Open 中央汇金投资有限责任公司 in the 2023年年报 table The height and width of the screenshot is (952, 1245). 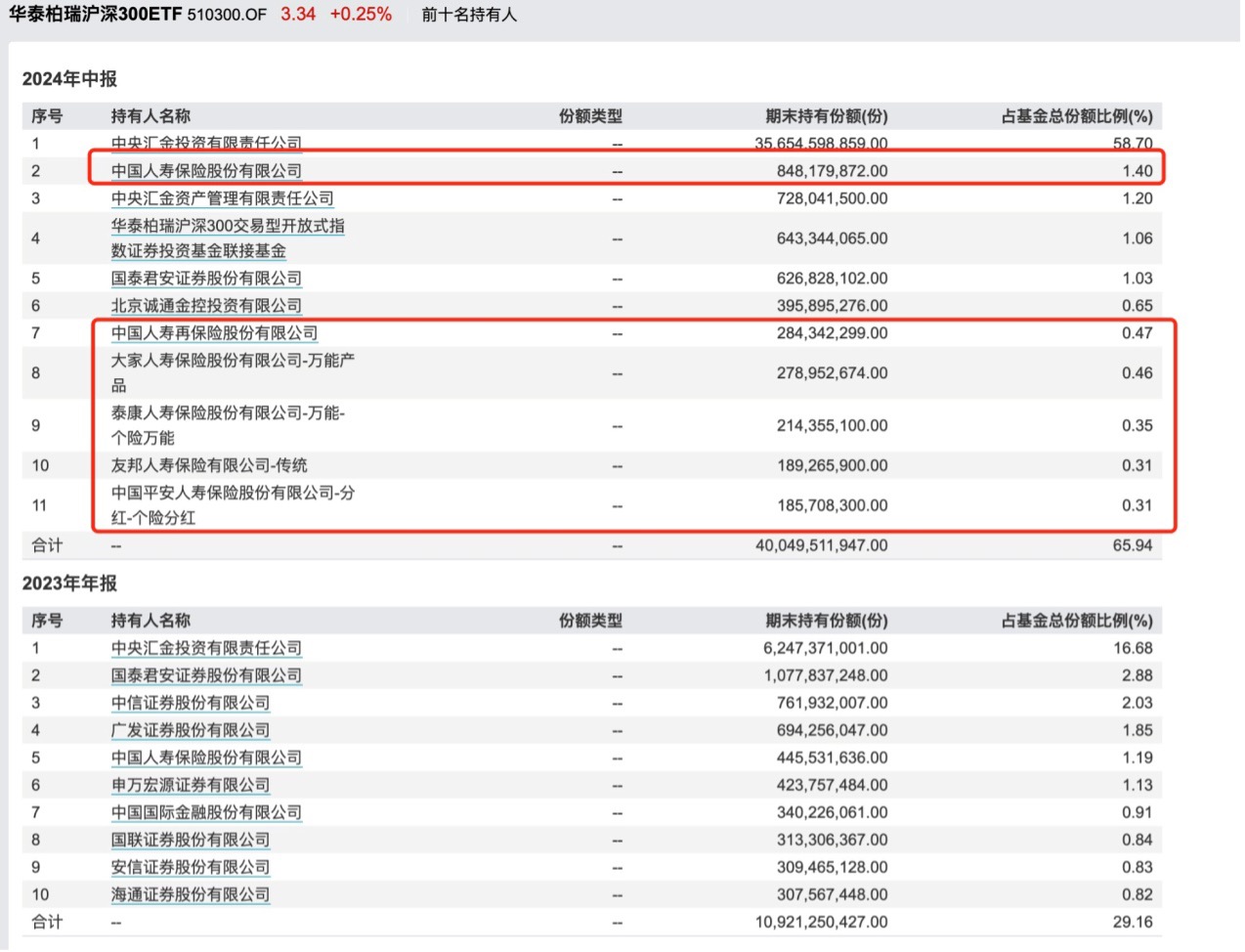206,648
